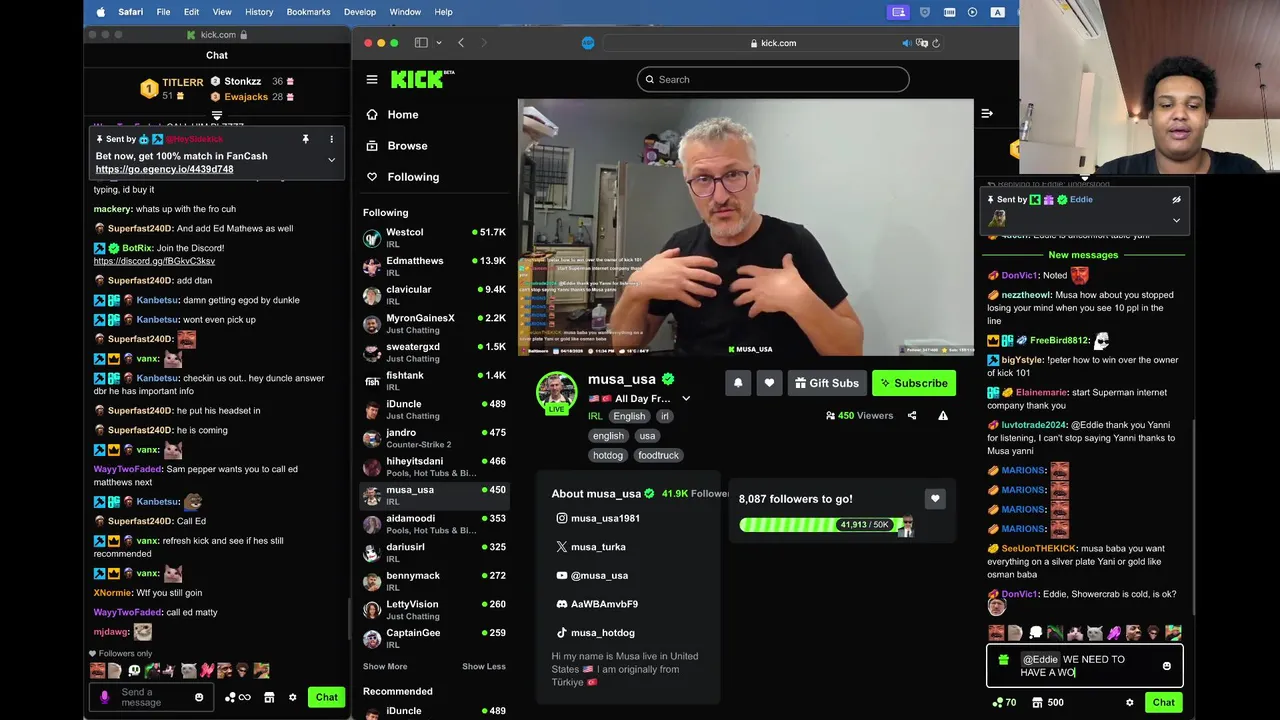Viewport: 1280px width, 720px height.
Task: Open X link musa_turka
Action: [x=590, y=547]
